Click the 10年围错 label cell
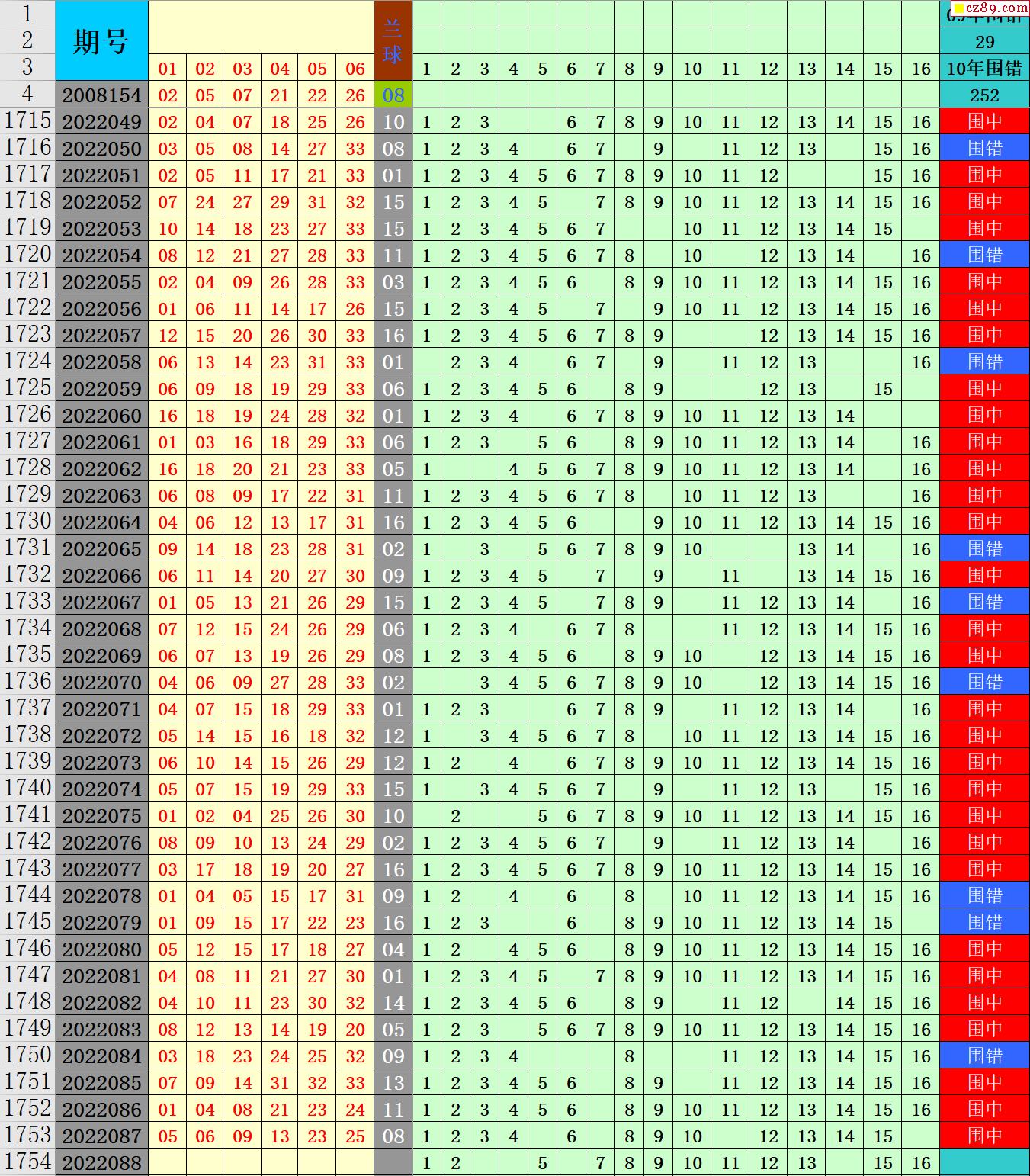 [x=984, y=69]
